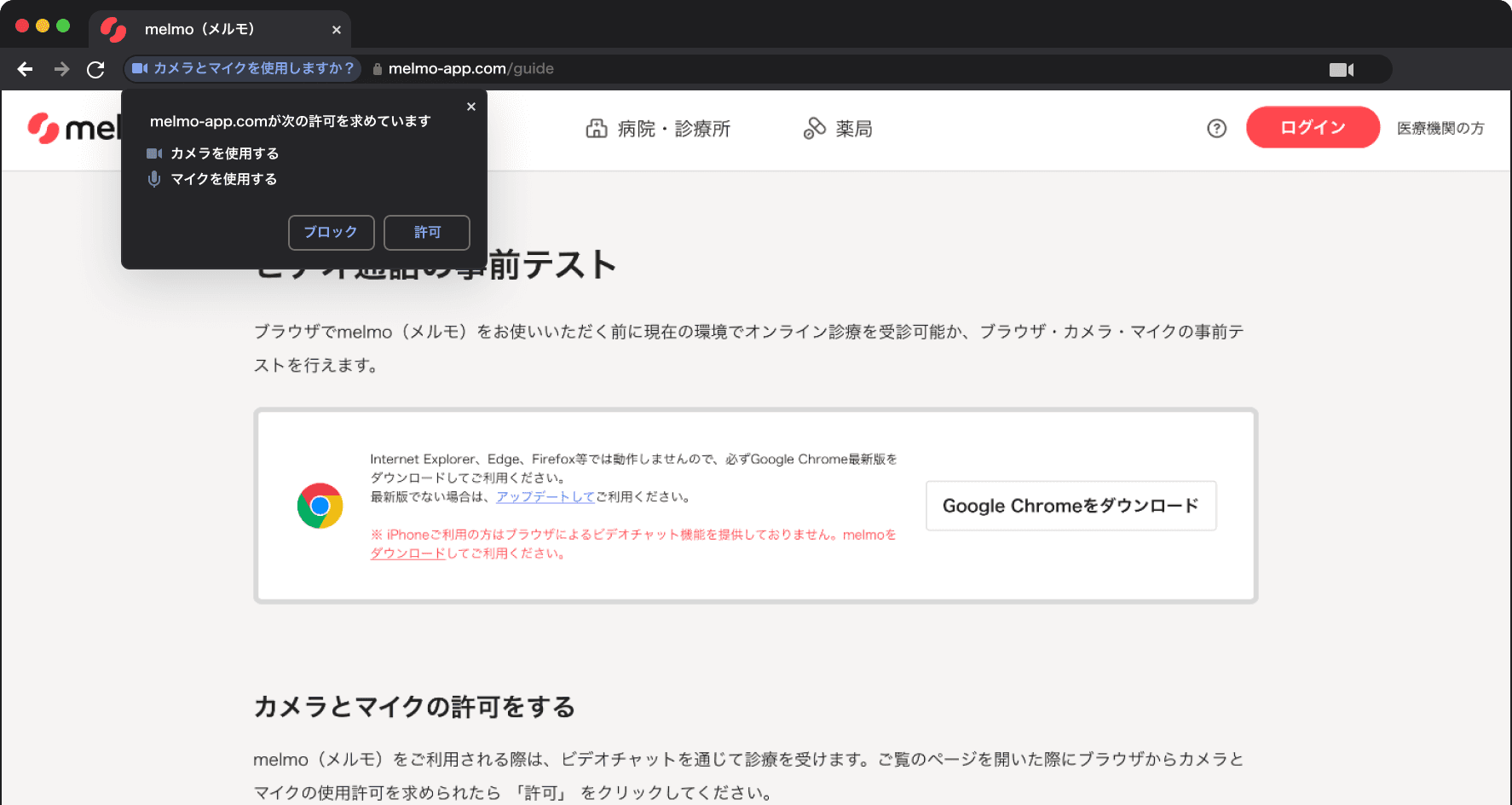Click the reload page icon
The height and width of the screenshot is (805, 1512).
95,69
